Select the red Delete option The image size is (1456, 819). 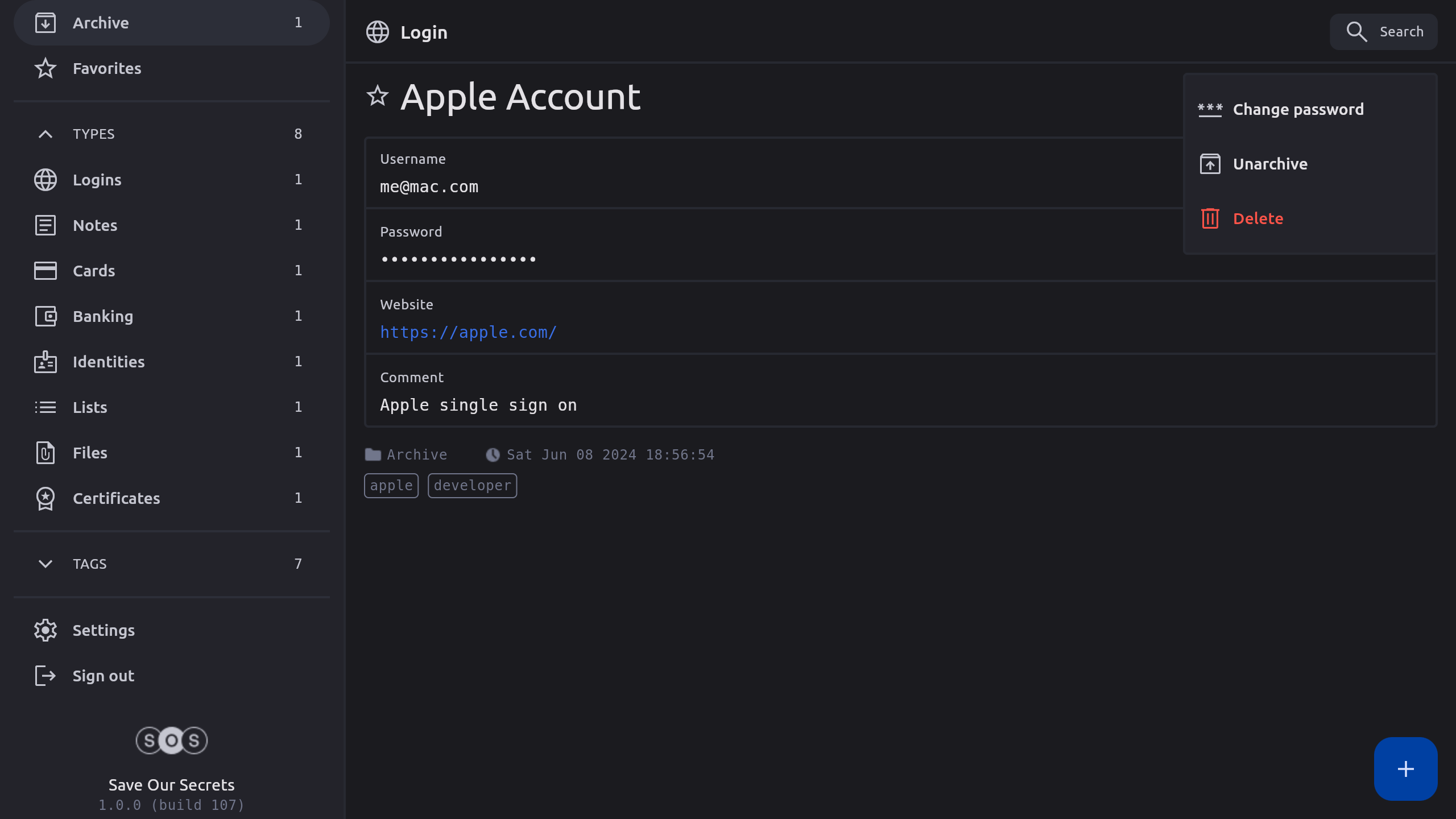(x=1258, y=218)
